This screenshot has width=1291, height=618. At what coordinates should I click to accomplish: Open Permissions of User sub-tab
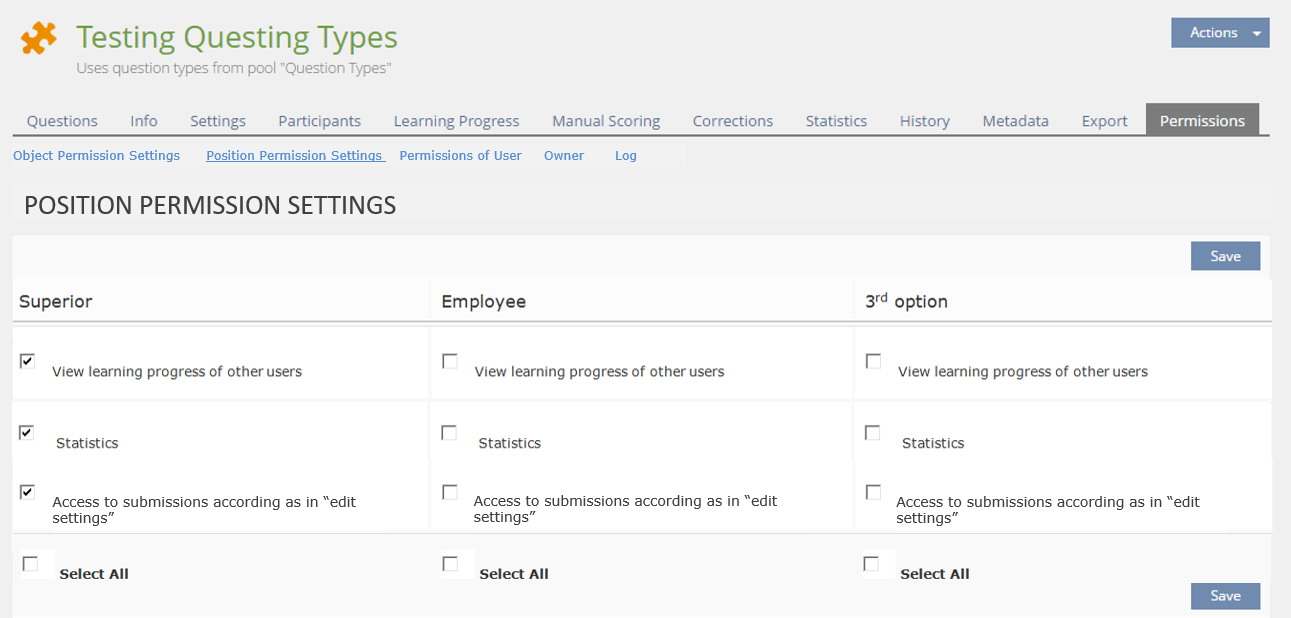(x=460, y=156)
